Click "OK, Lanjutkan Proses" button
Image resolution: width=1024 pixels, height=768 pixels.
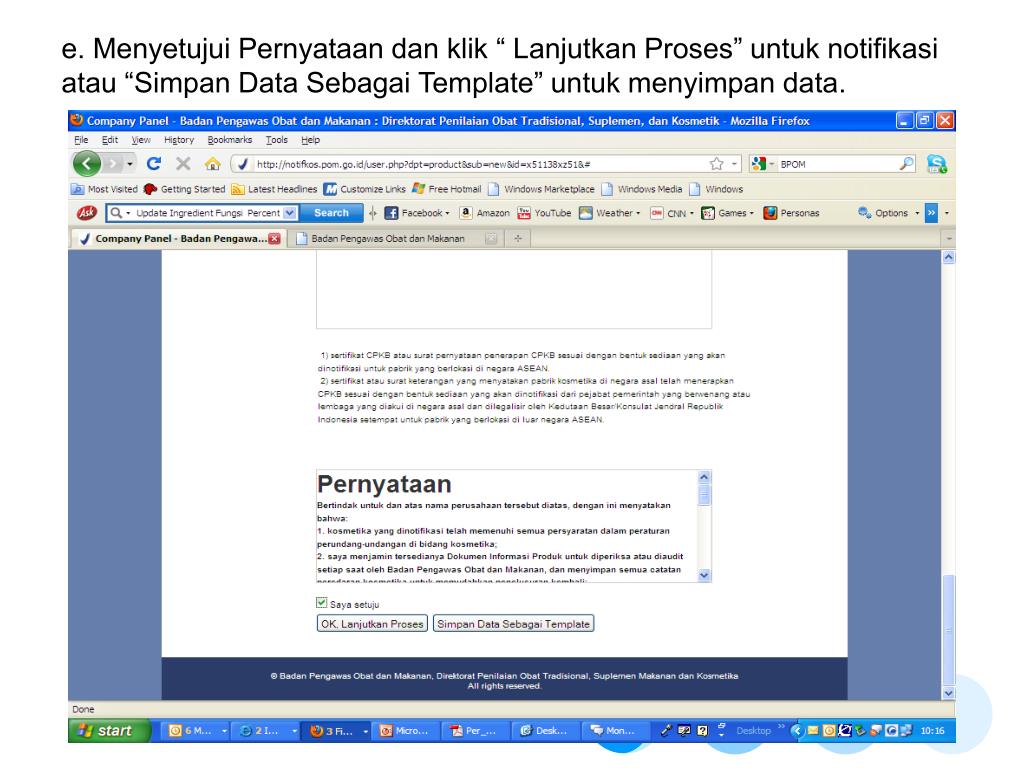[x=372, y=624]
